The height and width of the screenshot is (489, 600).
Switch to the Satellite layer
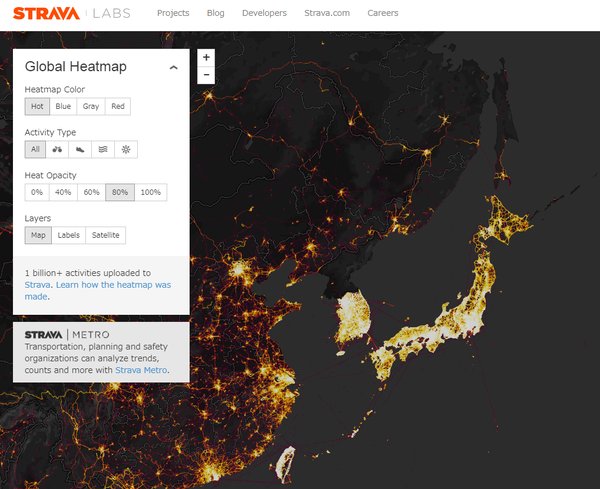click(x=106, y=235)
